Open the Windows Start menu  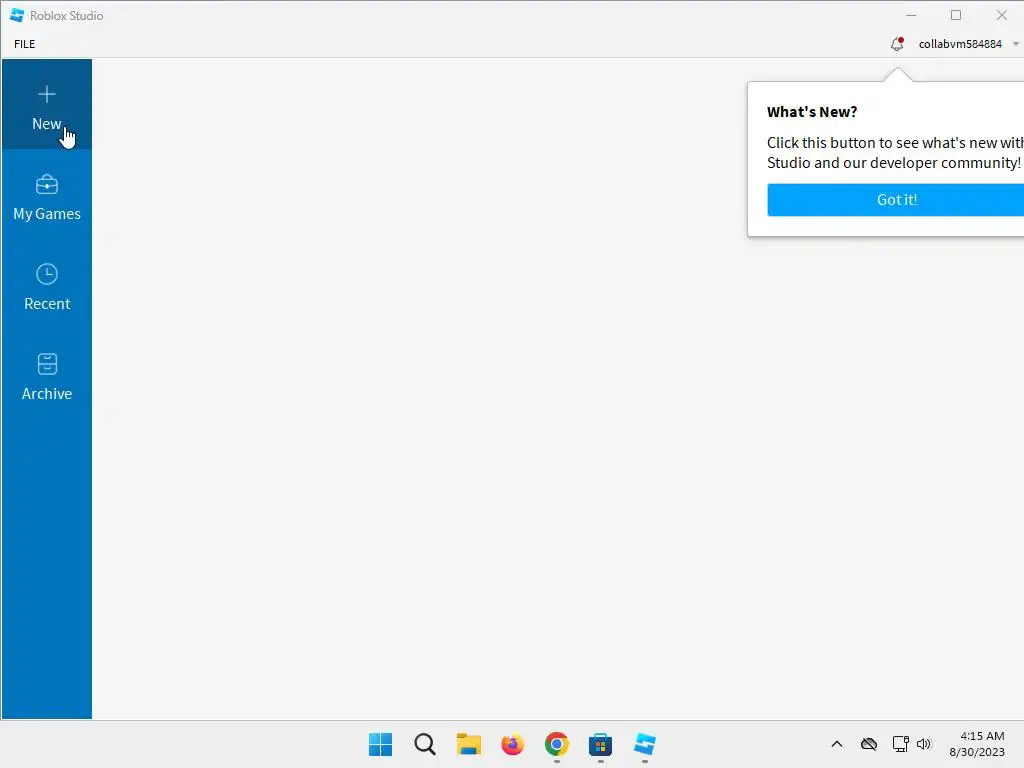coord(380,744)
